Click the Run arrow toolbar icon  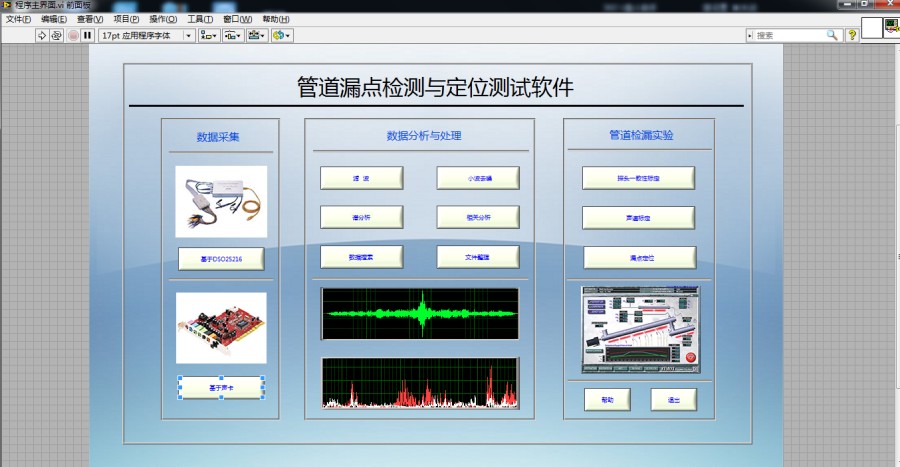coord(42,35)
